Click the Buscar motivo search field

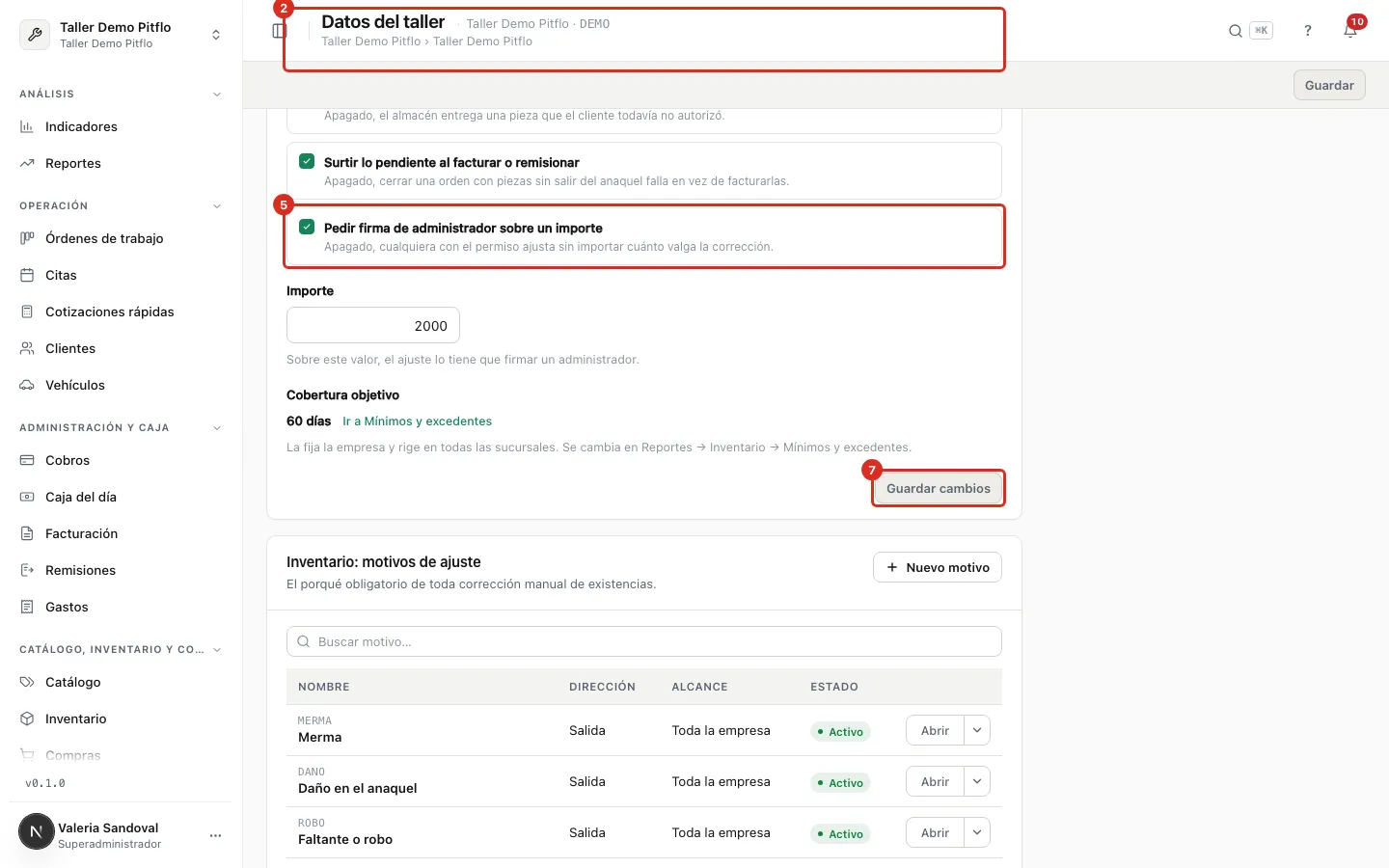[x=644, y=641]
